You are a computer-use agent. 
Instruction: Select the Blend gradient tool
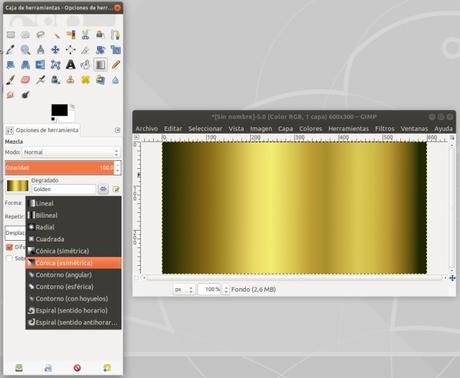pos(100,65)
